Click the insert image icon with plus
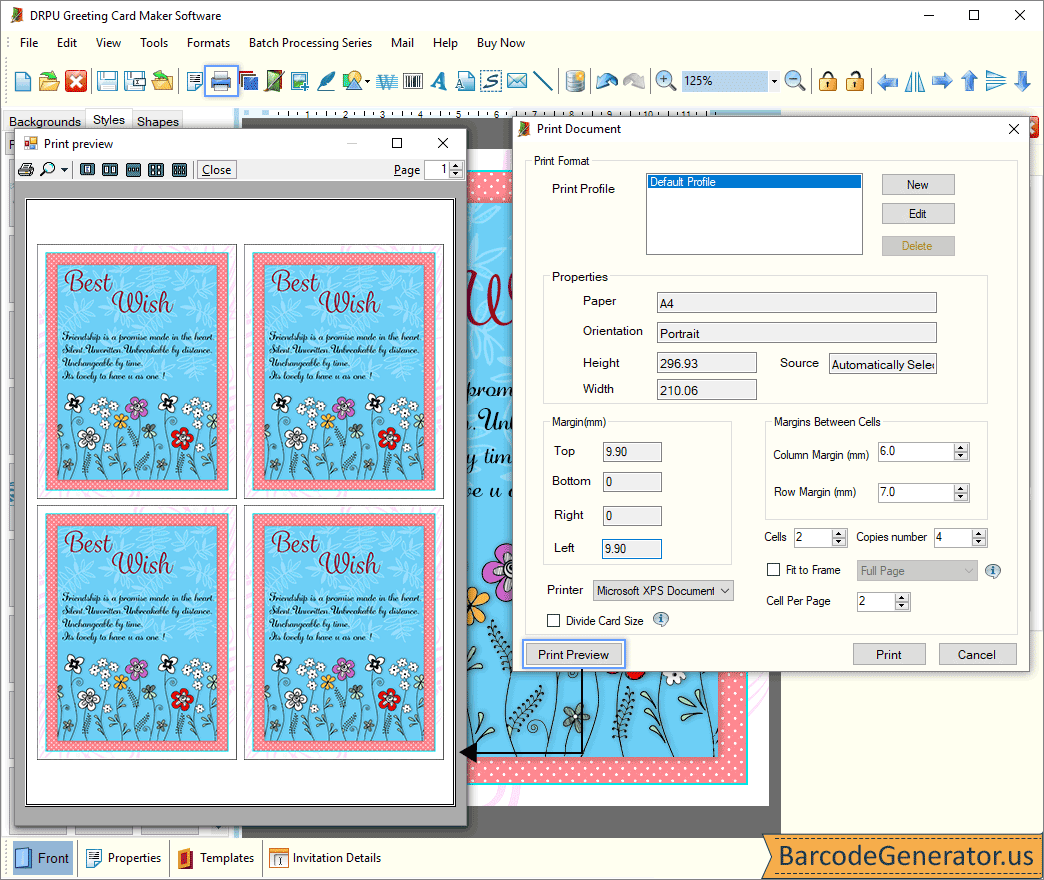 point(300,81)
